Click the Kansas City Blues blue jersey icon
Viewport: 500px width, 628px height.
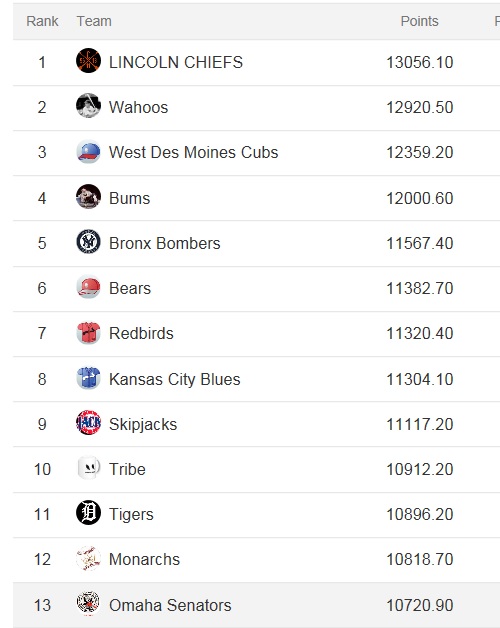pos(88,378)
